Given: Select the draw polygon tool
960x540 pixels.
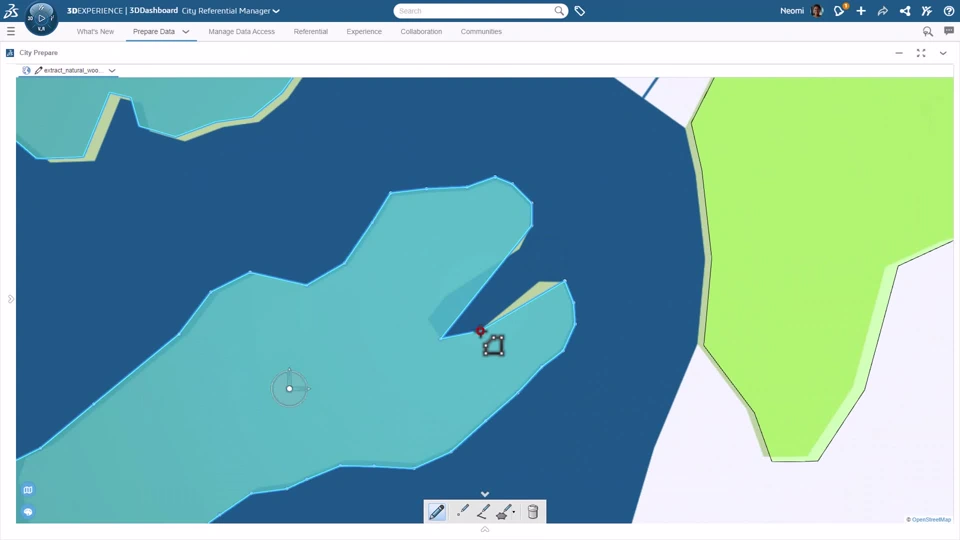Looking at the screenshot, I should click(x=503, y=512).
